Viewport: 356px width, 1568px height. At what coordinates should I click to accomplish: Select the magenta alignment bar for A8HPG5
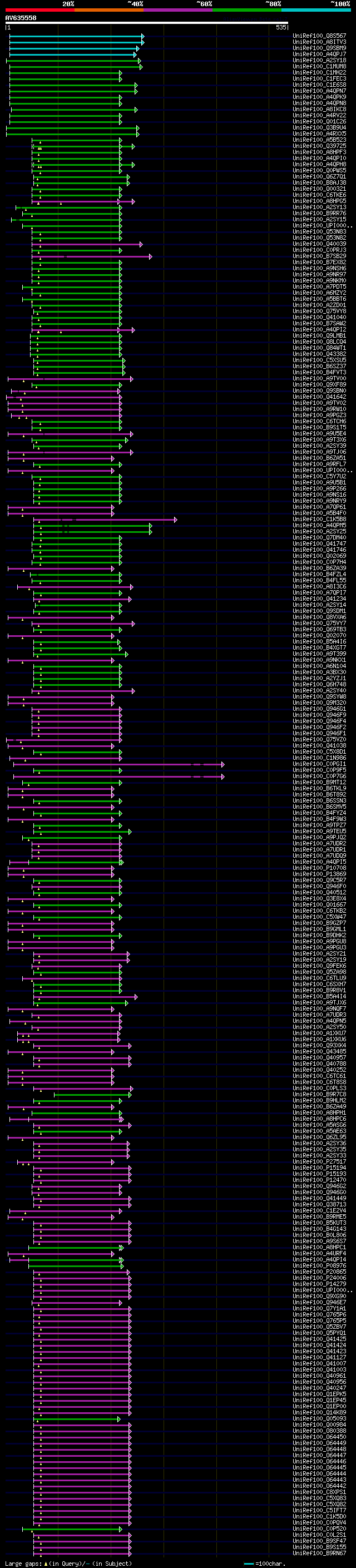click(83, 201)
